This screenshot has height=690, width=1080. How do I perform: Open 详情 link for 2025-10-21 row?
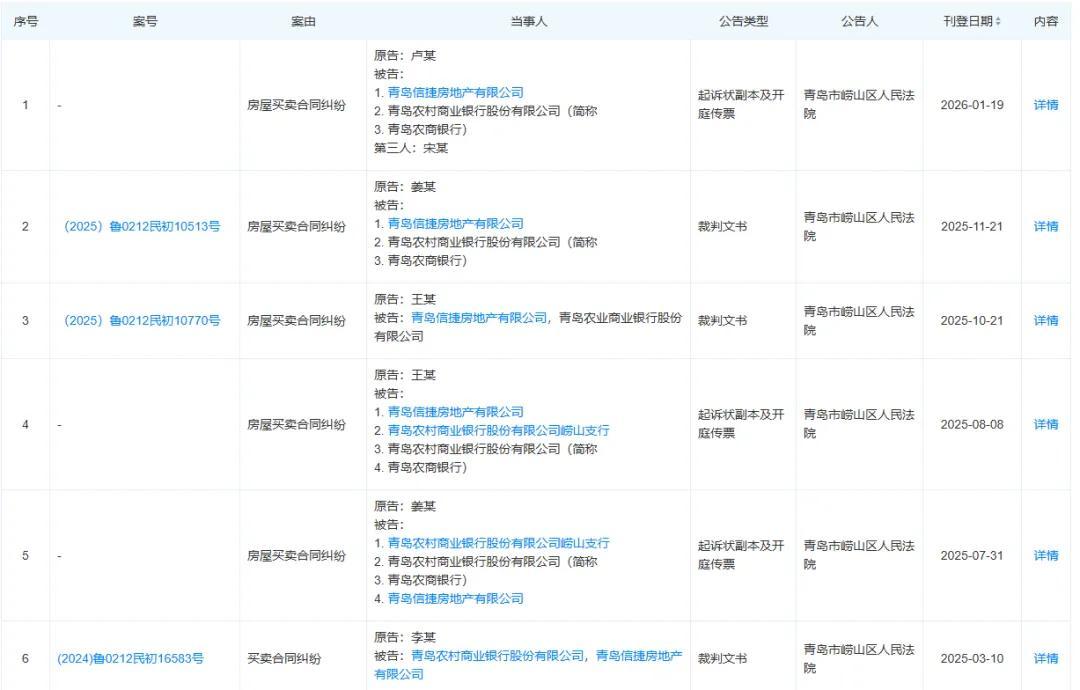(x=1046, y=320)
